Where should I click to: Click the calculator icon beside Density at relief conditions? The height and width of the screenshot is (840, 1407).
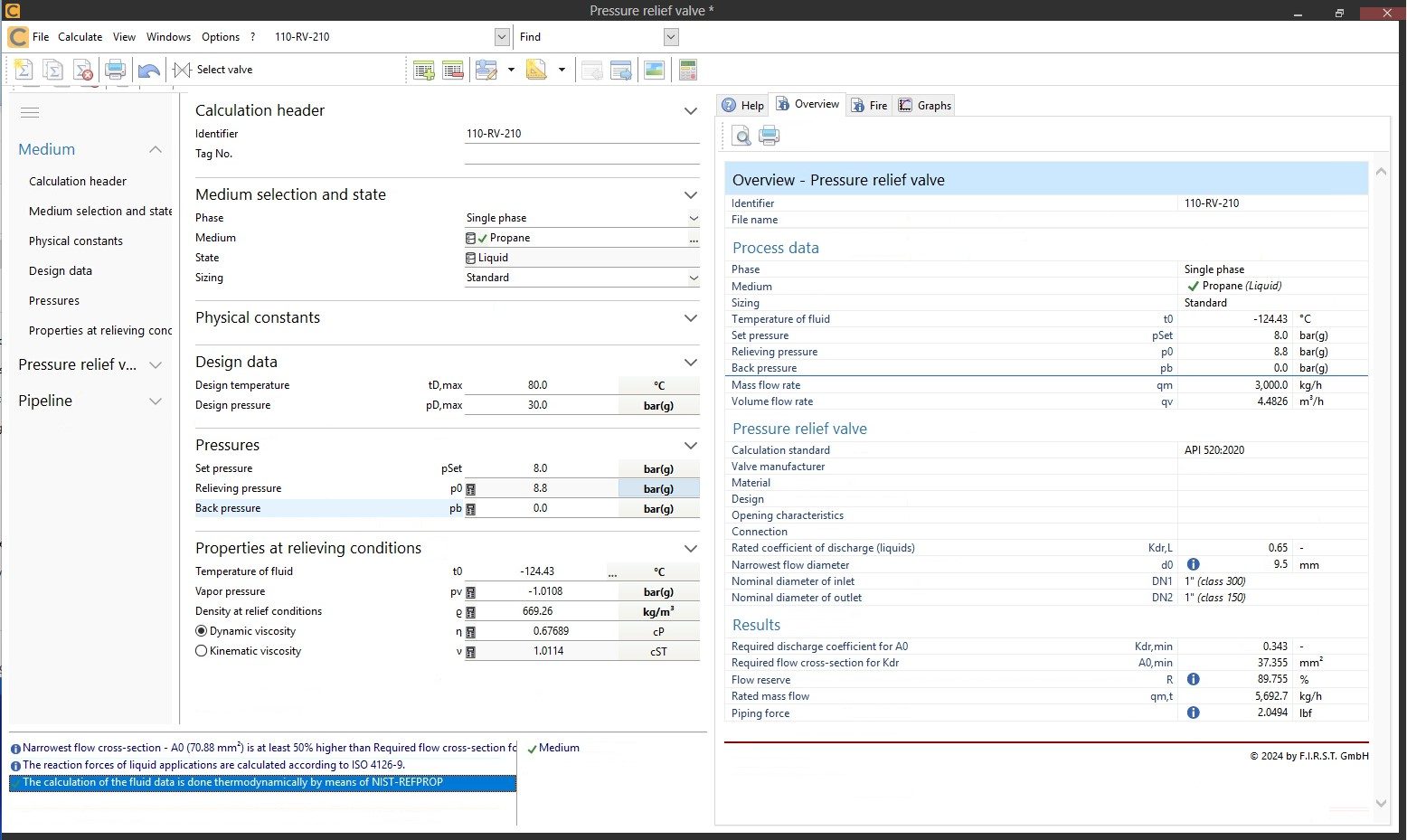tap(470, 612)
